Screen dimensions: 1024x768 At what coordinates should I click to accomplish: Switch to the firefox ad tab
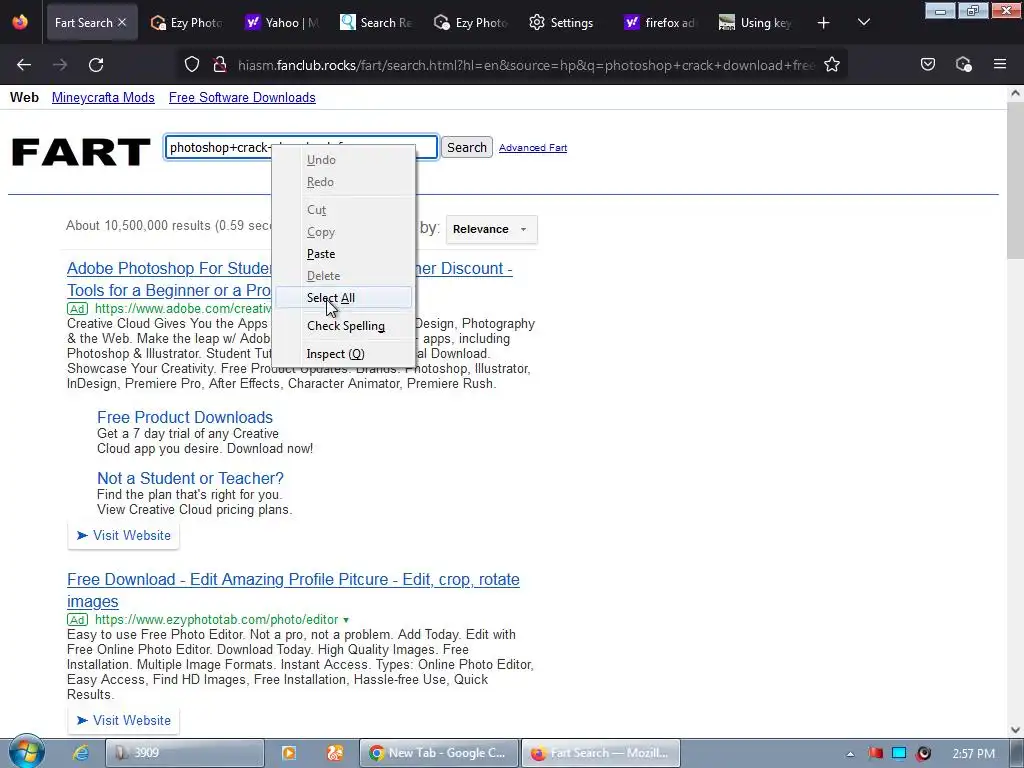660,23
